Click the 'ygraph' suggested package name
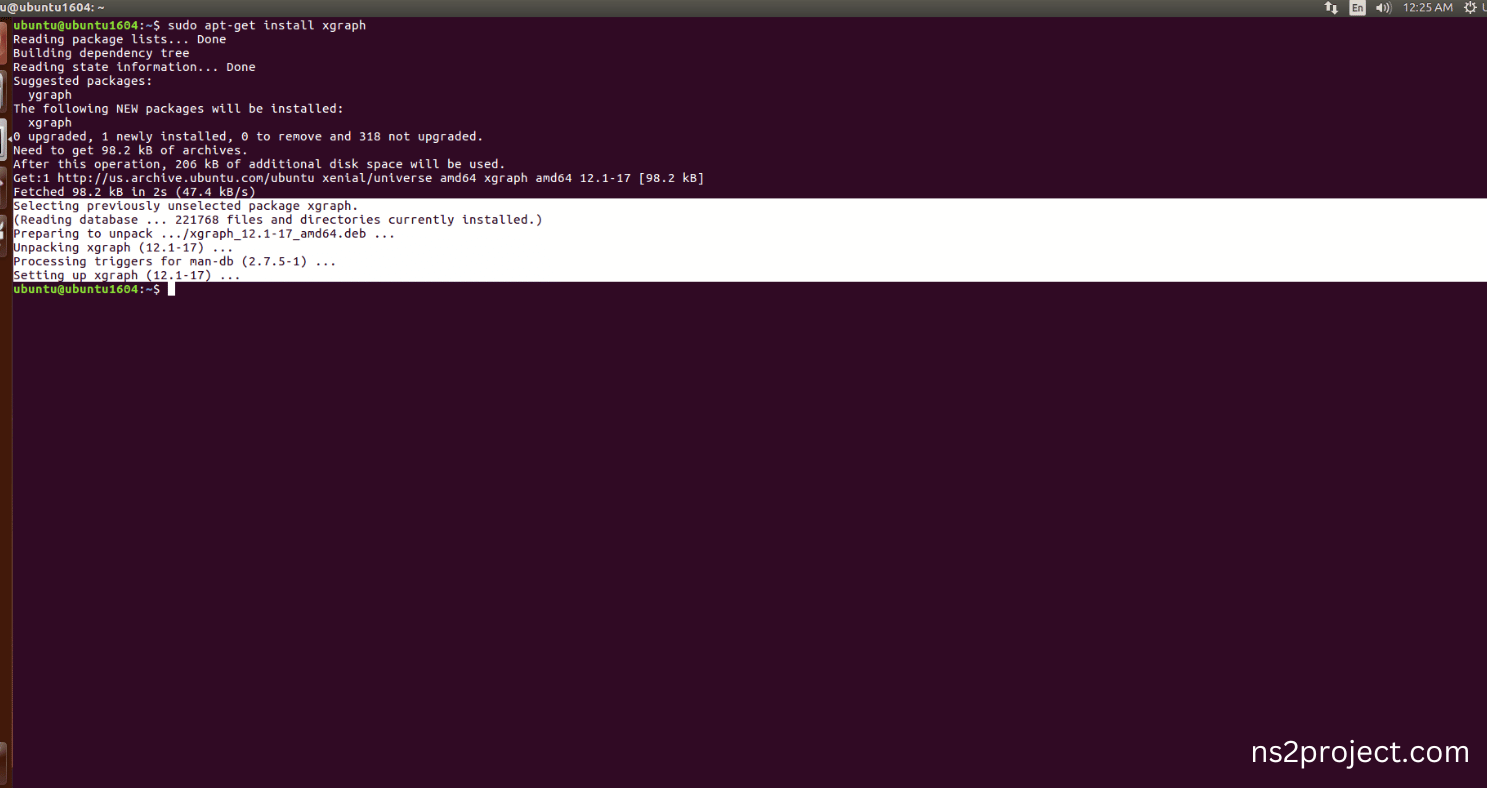 50,95
